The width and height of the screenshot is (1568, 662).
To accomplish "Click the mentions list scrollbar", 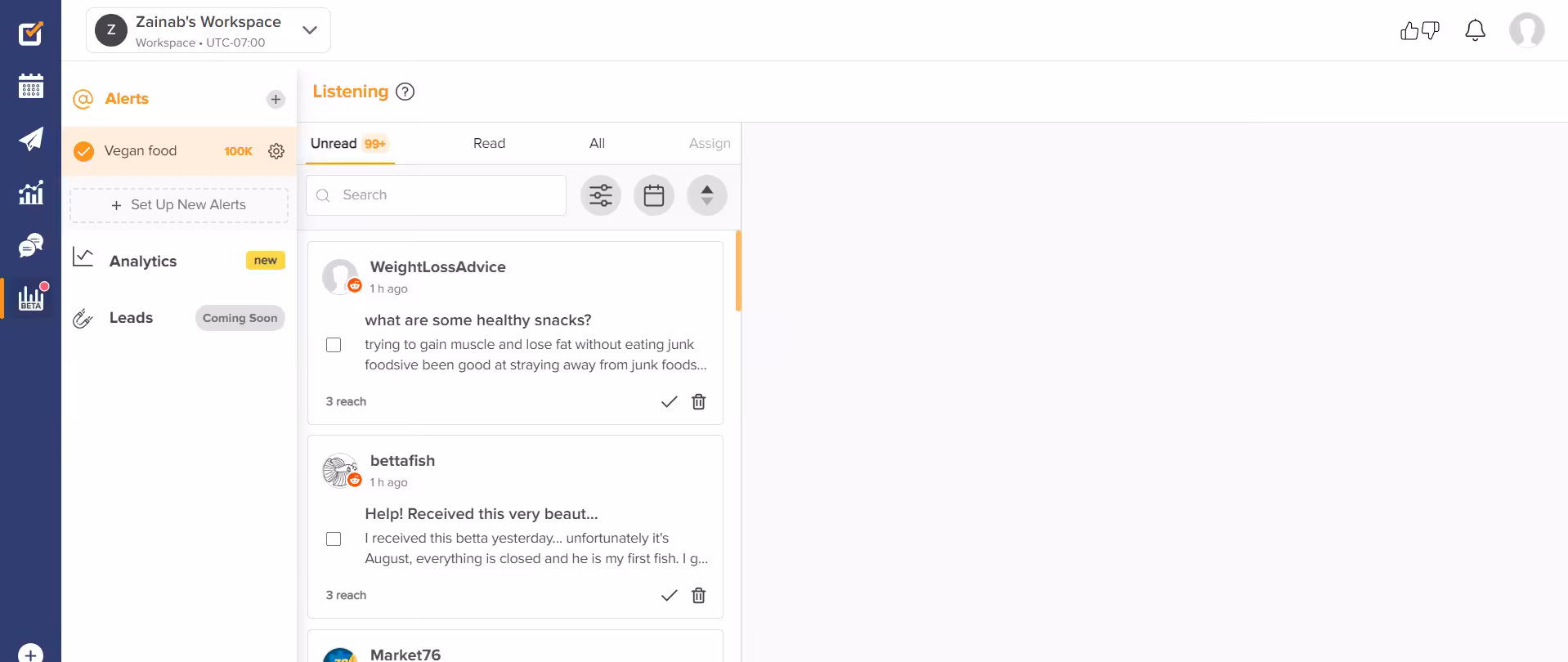I will [738, 271].
